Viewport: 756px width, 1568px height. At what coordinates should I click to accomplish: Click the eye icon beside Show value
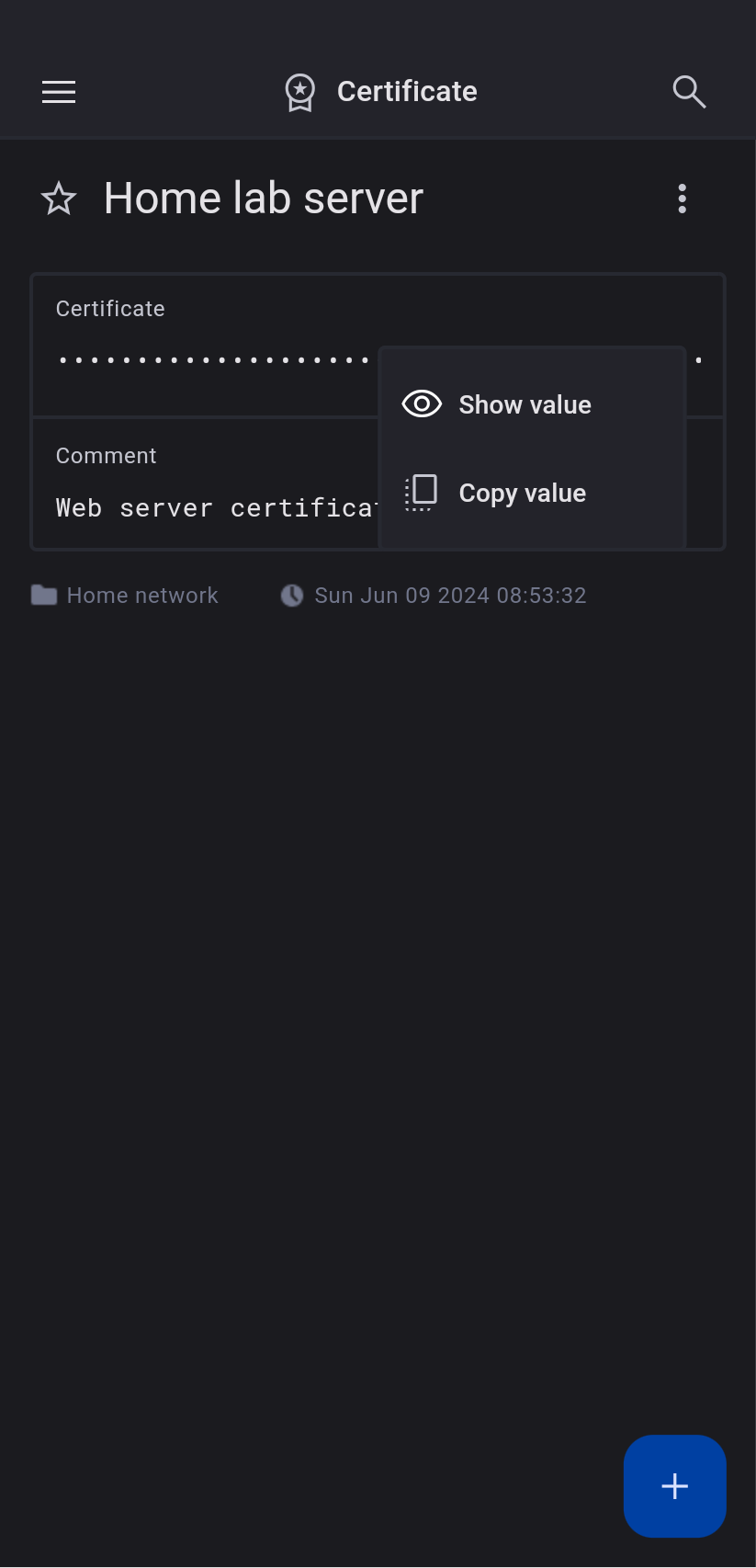(x=422, y=403)
